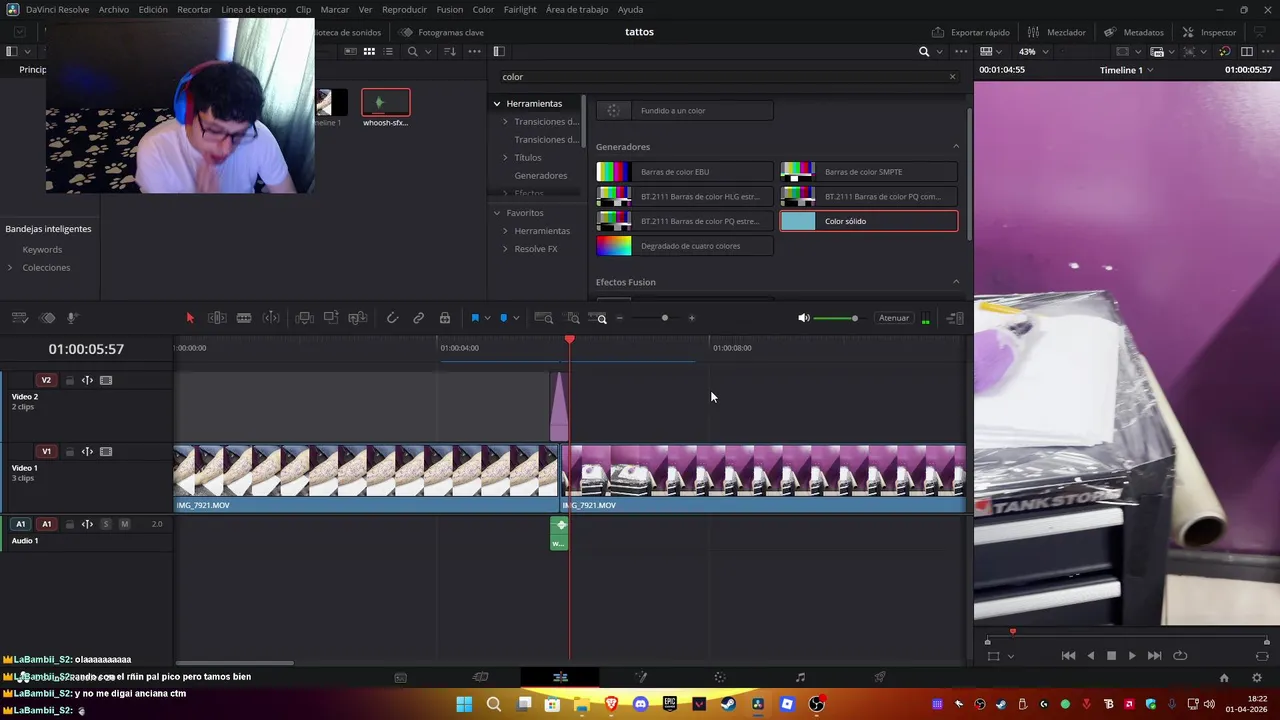The width and height of the screenshot is (1280, 720).
Task: Open the Mezclador panel
Action: [1056, 32]
